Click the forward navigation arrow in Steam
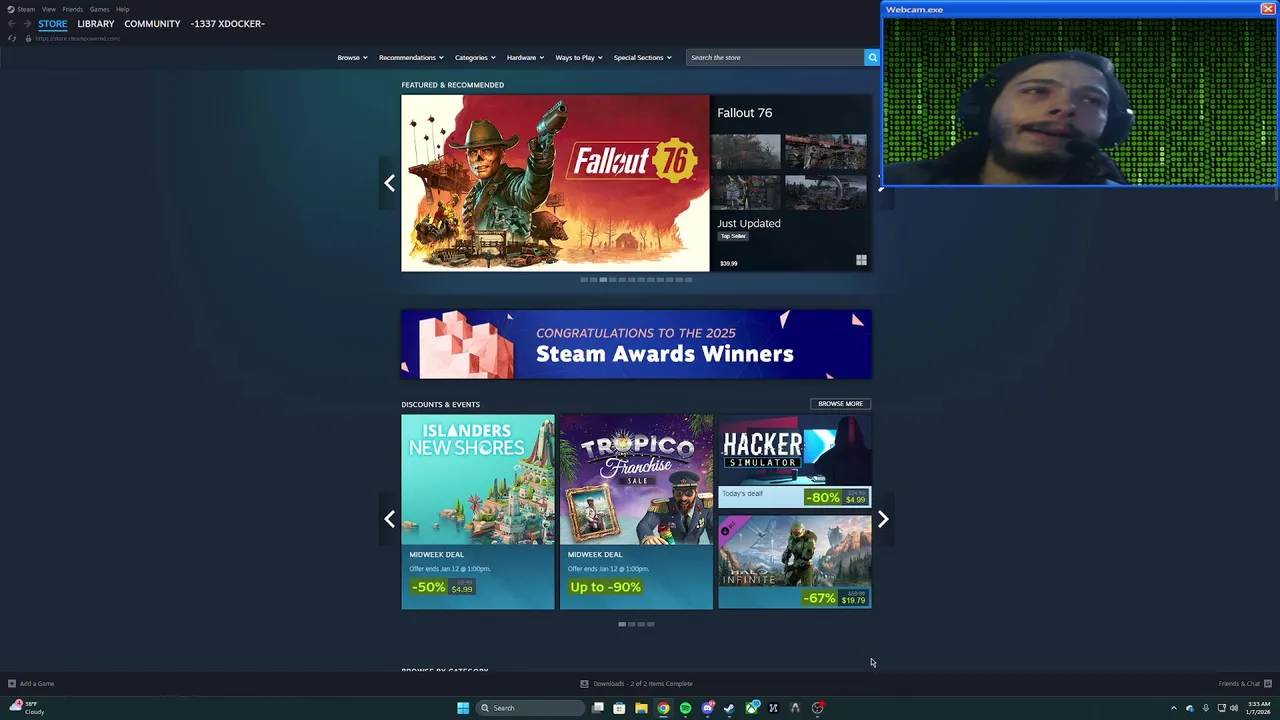This screenshot has width=1280, height=720. coord(27,24)
